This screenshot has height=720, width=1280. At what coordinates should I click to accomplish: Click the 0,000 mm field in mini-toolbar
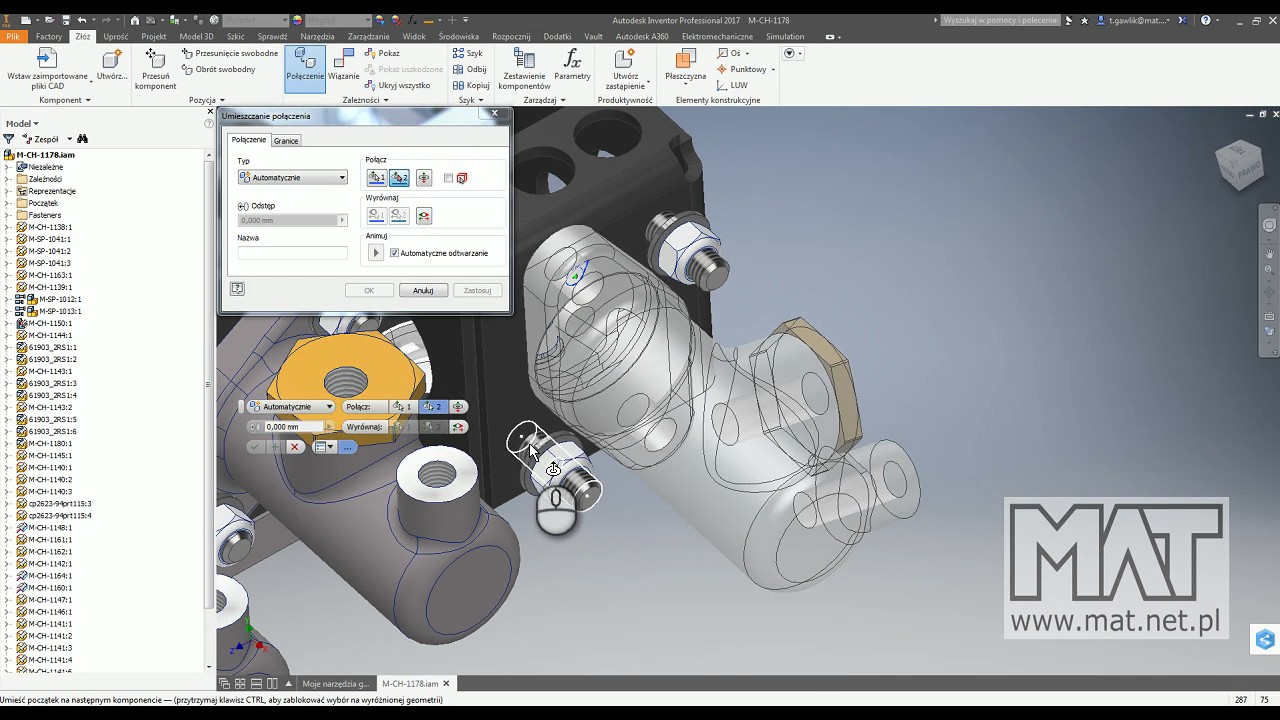click(294, 427)
